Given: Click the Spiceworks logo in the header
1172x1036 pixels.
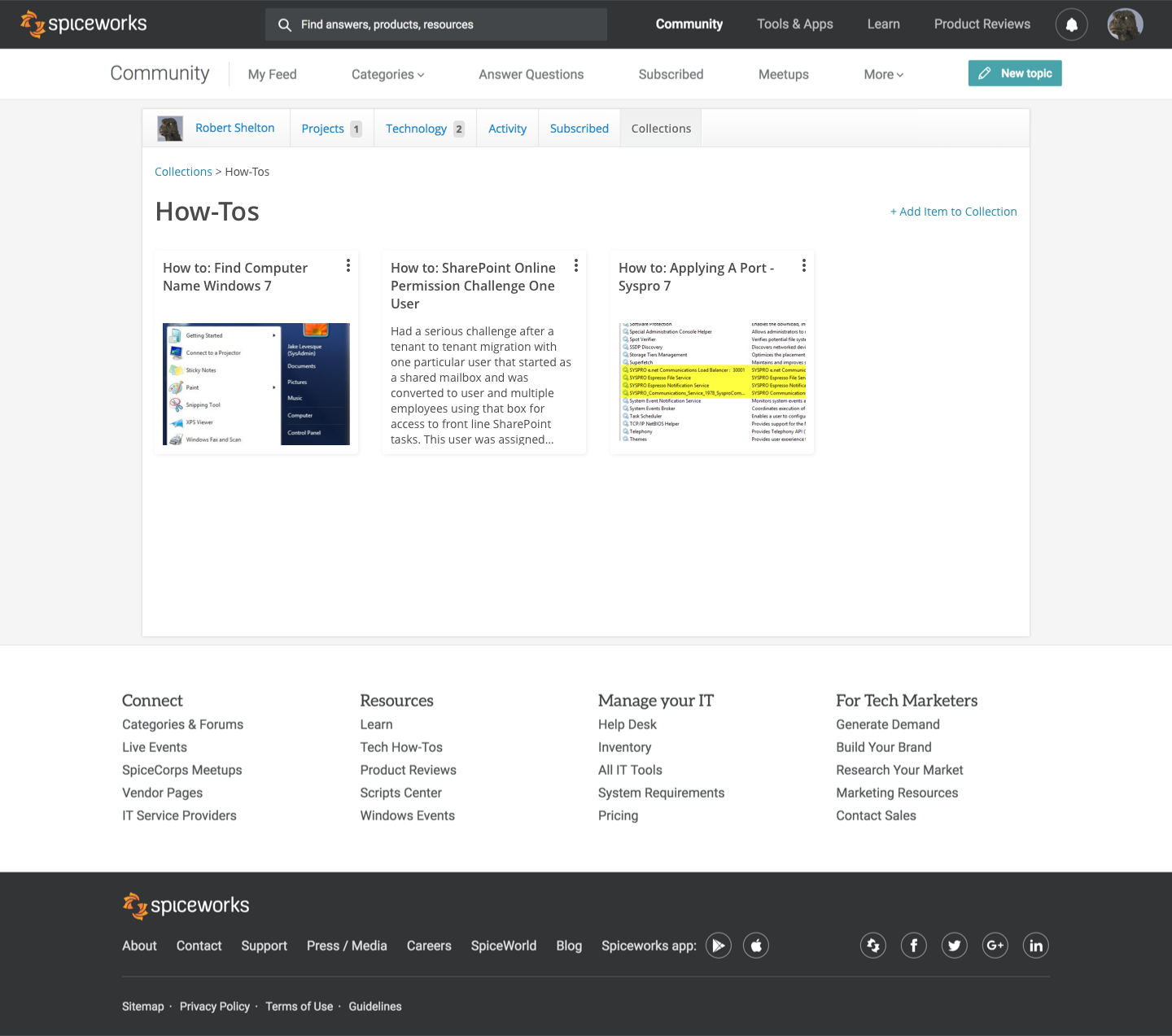Looking at the screenshot, I should pos(84,24).
